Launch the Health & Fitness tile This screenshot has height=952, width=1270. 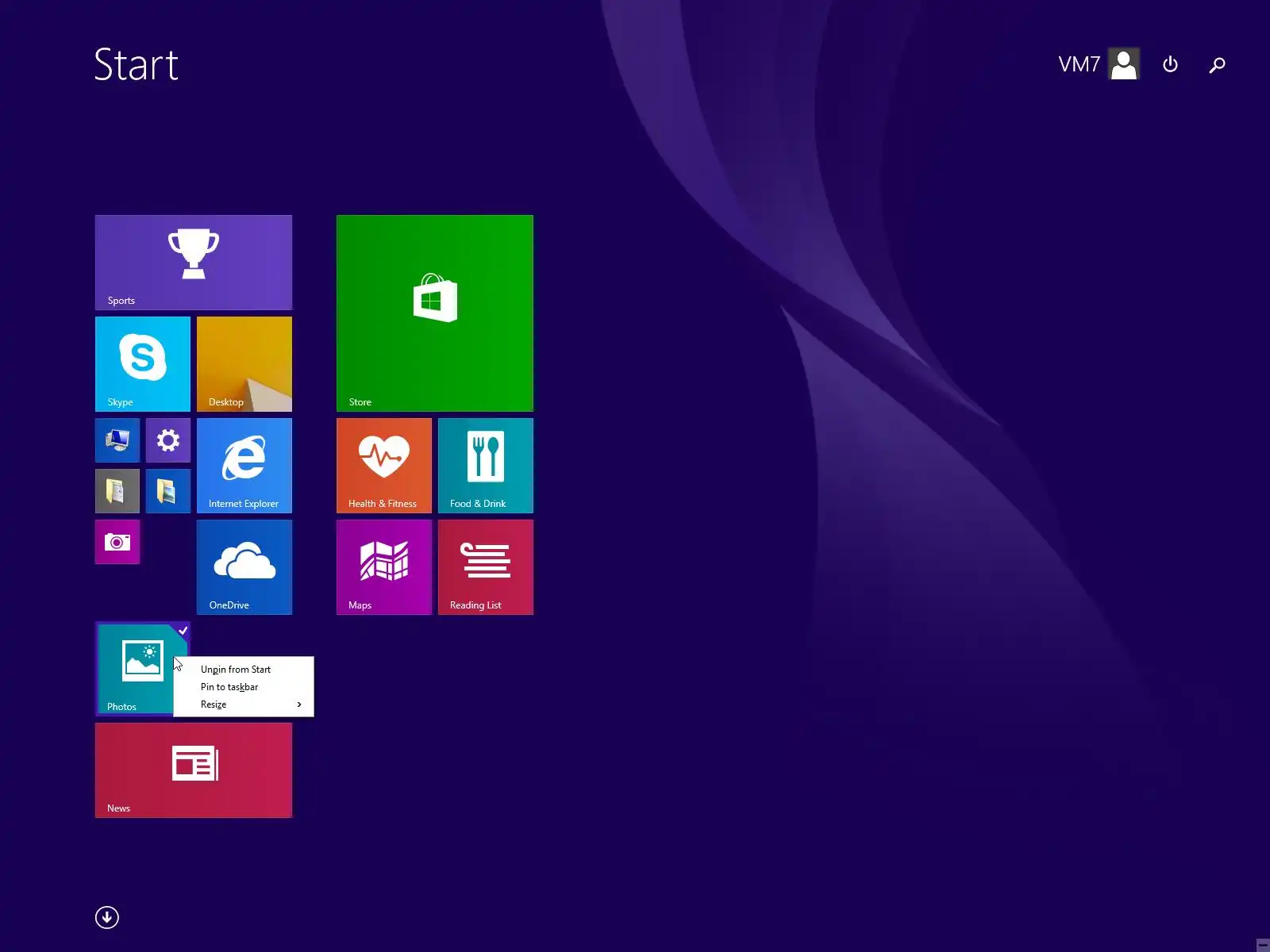point(384,465)
